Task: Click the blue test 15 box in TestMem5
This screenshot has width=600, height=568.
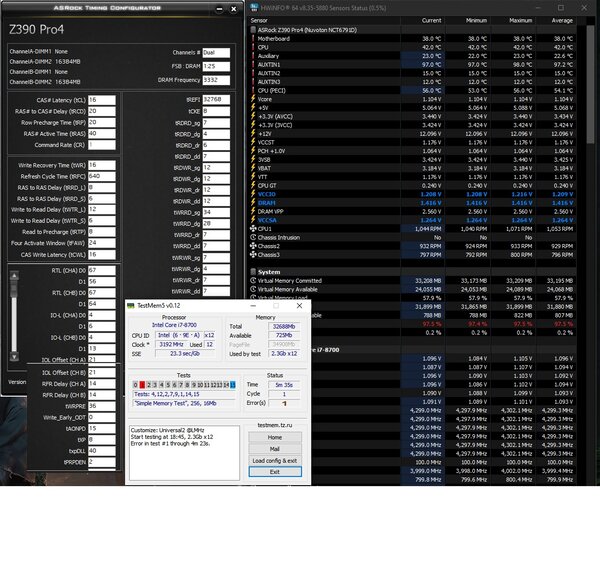Action: point(233,385)
